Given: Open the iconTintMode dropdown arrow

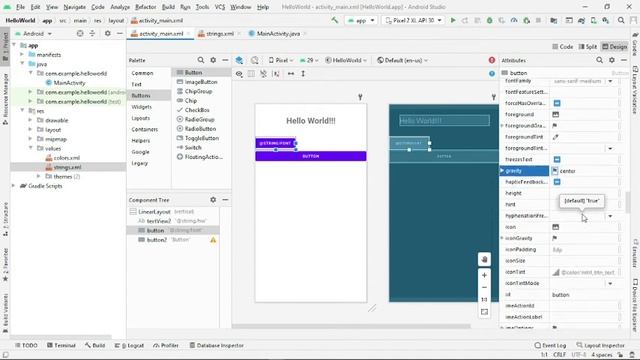Looking at the screenshot, I should click(x=610, y=283).
